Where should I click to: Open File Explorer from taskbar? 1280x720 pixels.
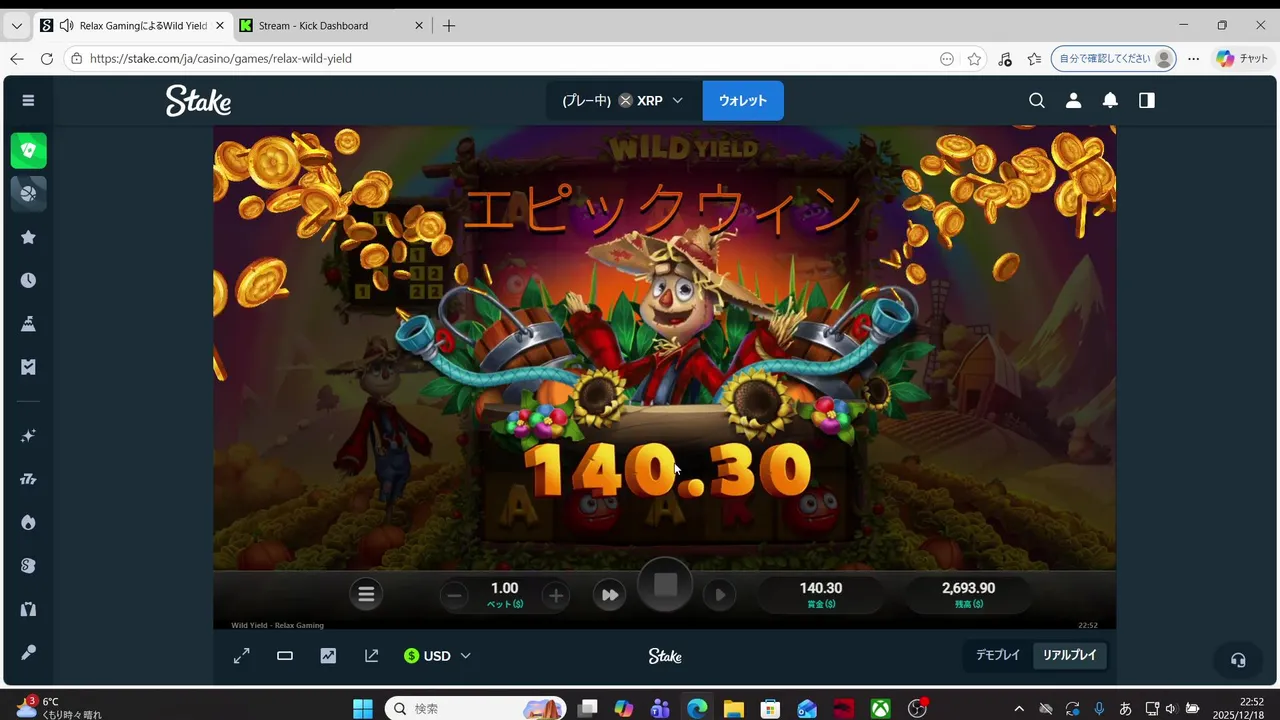(734, 709)
